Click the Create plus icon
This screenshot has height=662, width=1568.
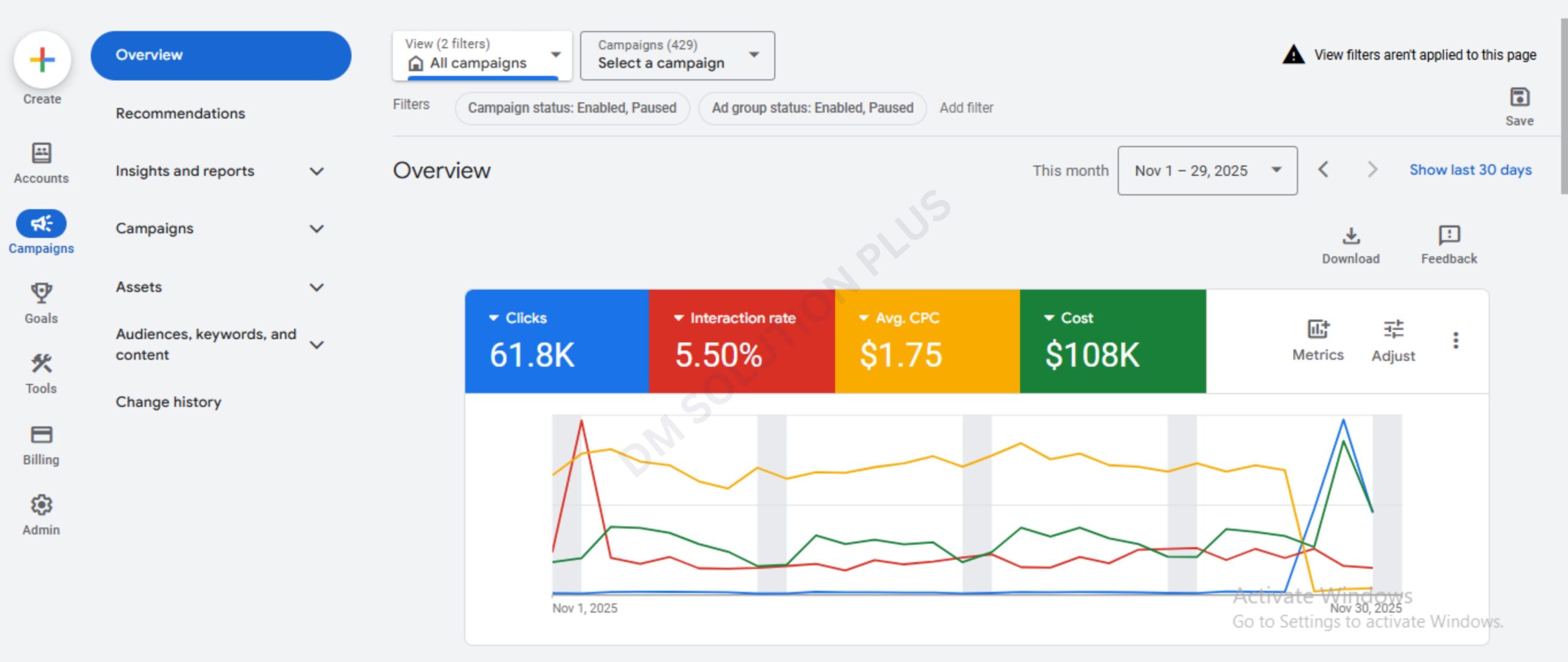point(42,60)
